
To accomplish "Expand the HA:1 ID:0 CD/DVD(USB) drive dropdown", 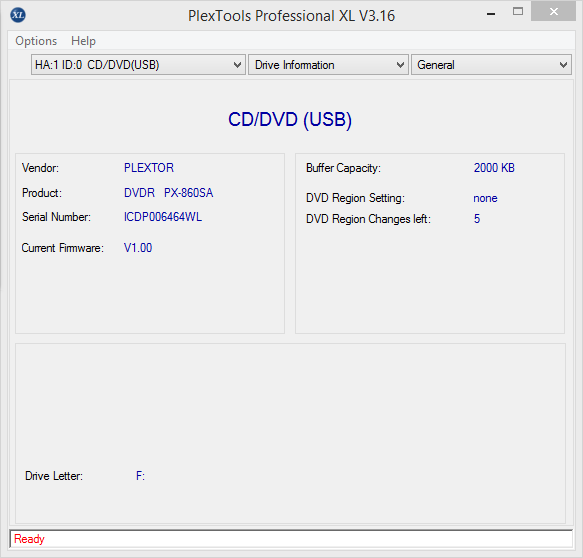I will pyautogui.click(x=138, y=65).
